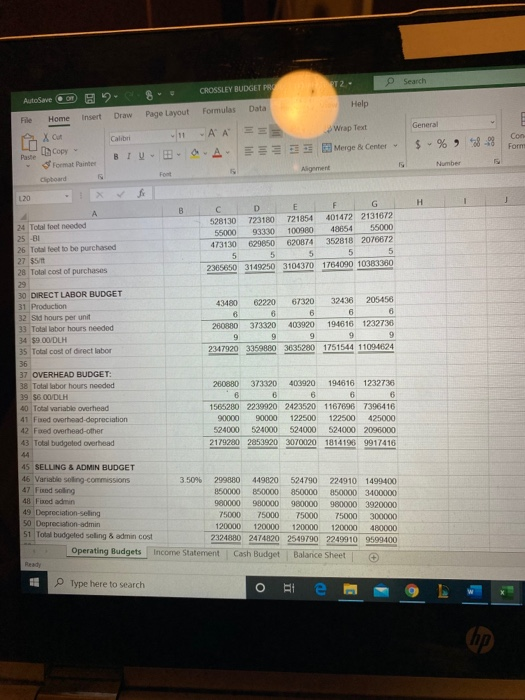
Task: Click Accounting Number Format dollar icon
Action: coord(418,144)
